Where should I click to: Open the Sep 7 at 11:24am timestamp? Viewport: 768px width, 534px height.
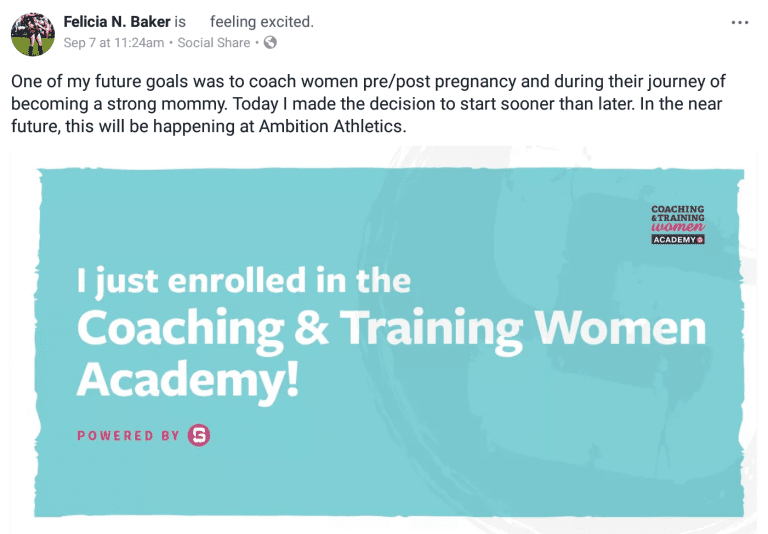(114, 43)
